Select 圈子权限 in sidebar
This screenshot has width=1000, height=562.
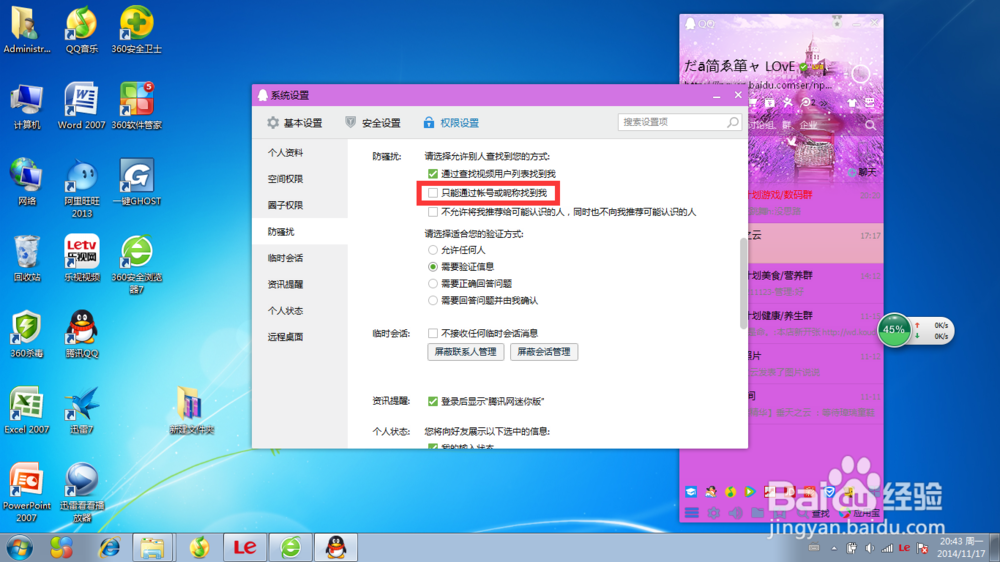coord(300,205)
